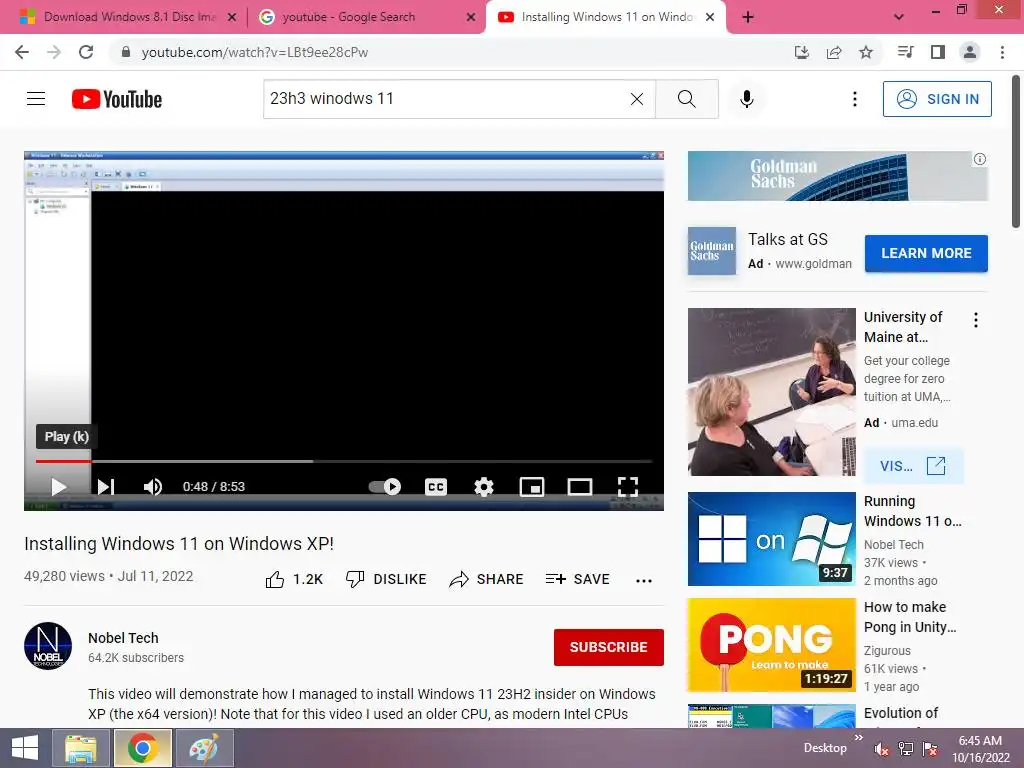Share the video
The height and width of the screenshot is (768, 1024).
coord(487,579)
